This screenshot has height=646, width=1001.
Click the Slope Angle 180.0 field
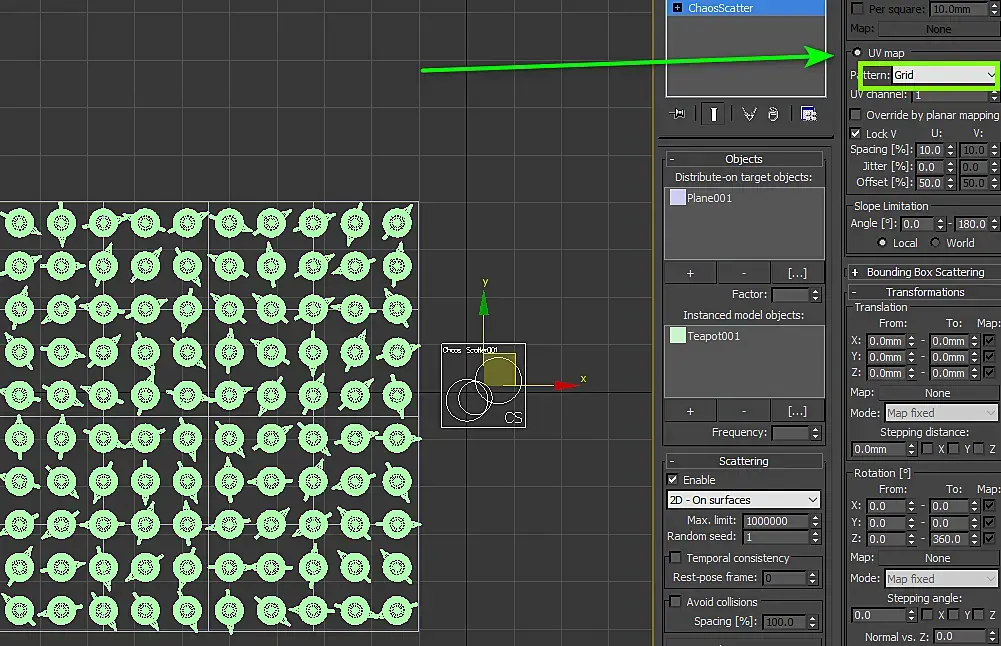[971, 224]
